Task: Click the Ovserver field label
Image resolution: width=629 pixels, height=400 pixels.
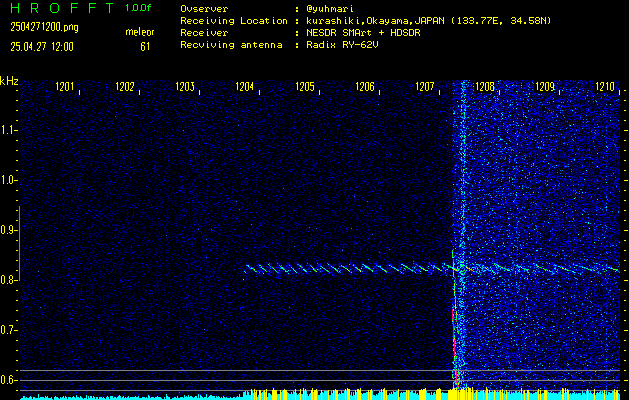Action: (204, 9)
